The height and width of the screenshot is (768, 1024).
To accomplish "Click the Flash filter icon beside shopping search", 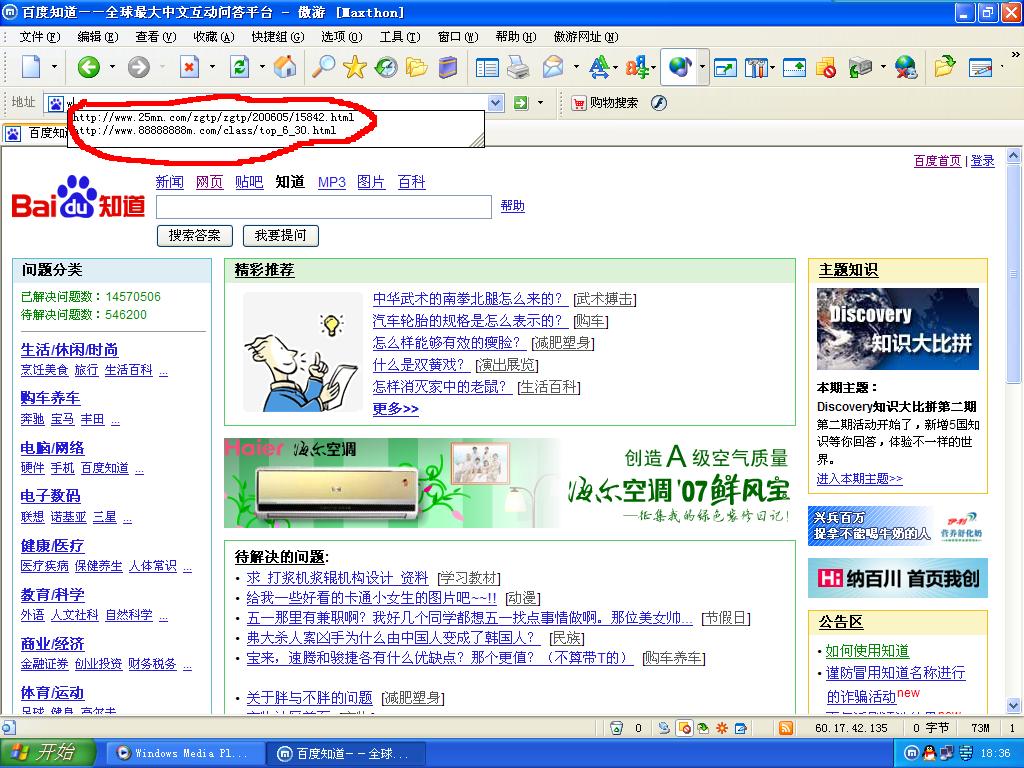I will click(x=659, y=103).
